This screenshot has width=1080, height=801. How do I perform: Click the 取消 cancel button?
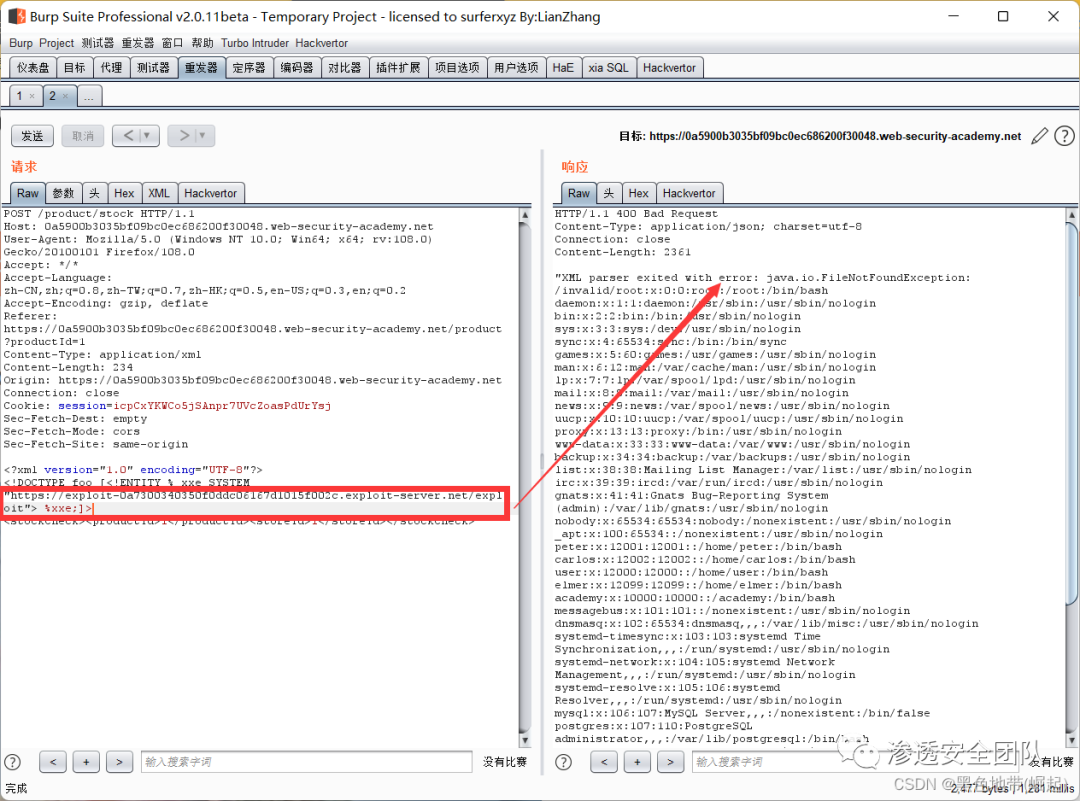[x=83, y=136]
